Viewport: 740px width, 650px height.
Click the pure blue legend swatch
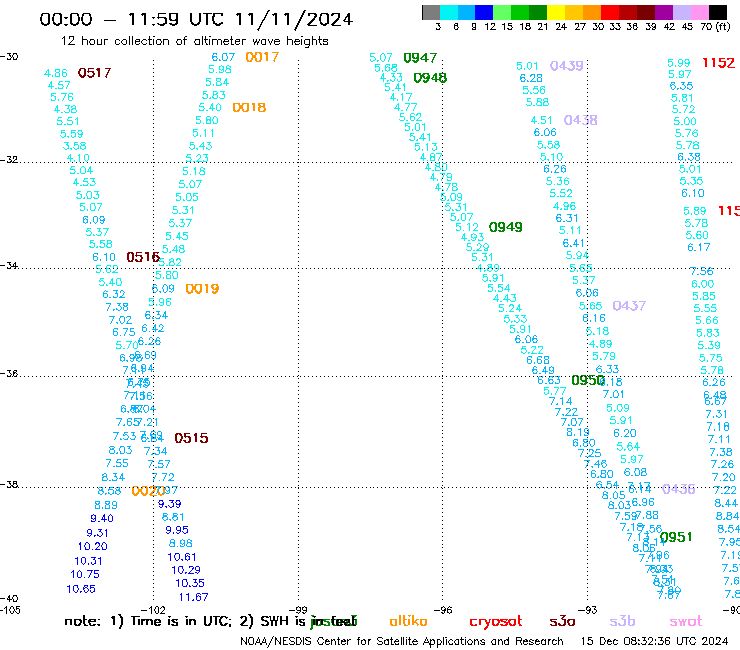(x=484, y=12)
